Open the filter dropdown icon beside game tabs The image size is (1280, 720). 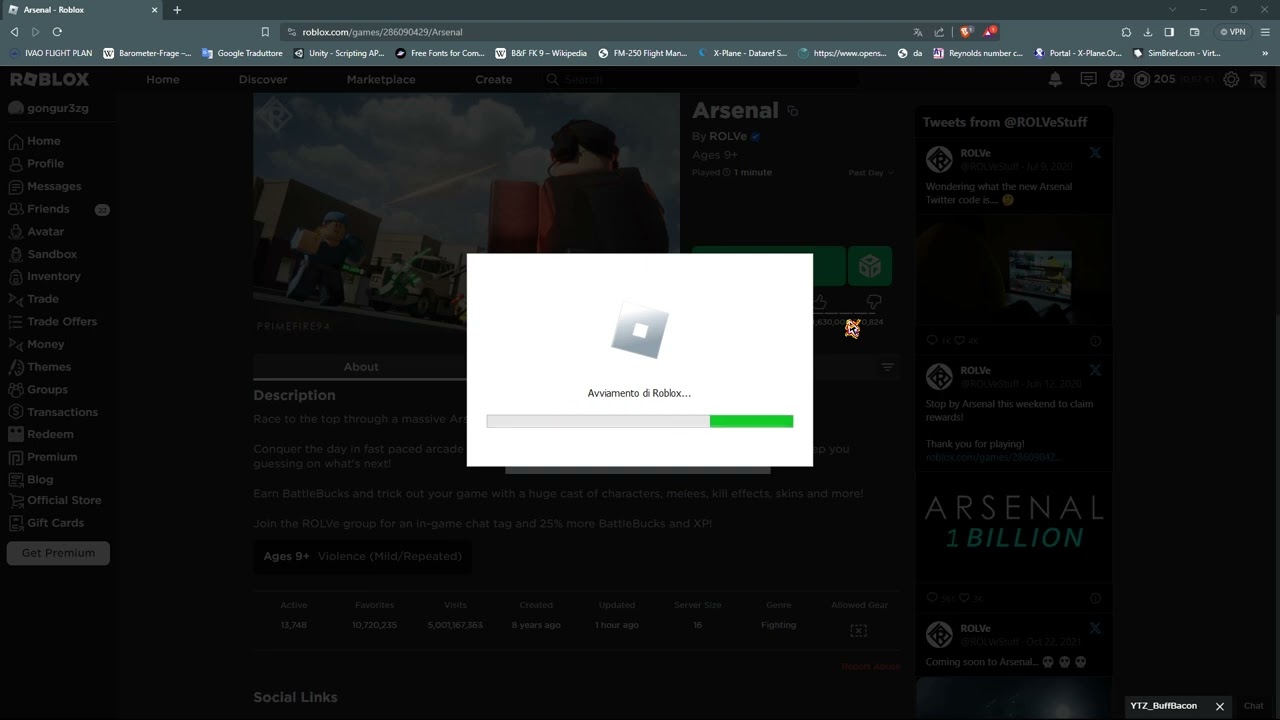click(x=887, y=367)
